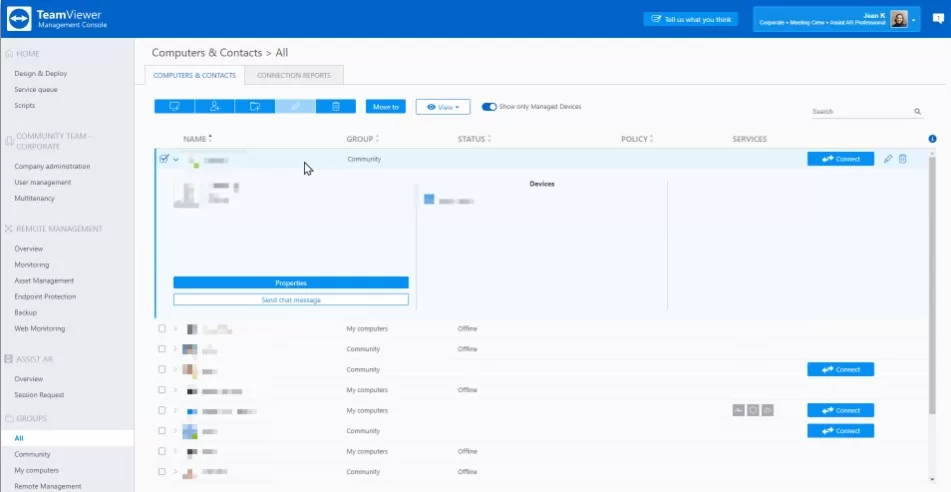Click the add contact toolbar icon

pyautogui.click(x=214, y=106)
